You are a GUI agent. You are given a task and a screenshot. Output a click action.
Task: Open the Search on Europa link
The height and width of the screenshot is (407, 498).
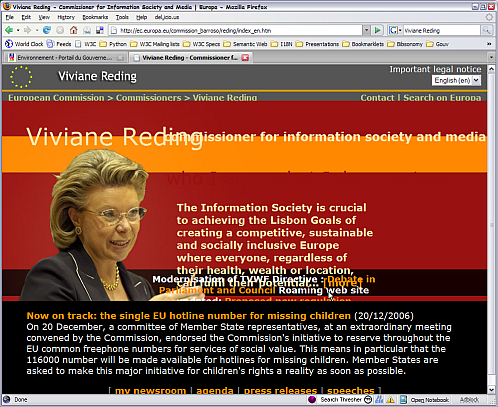[442, 98]
